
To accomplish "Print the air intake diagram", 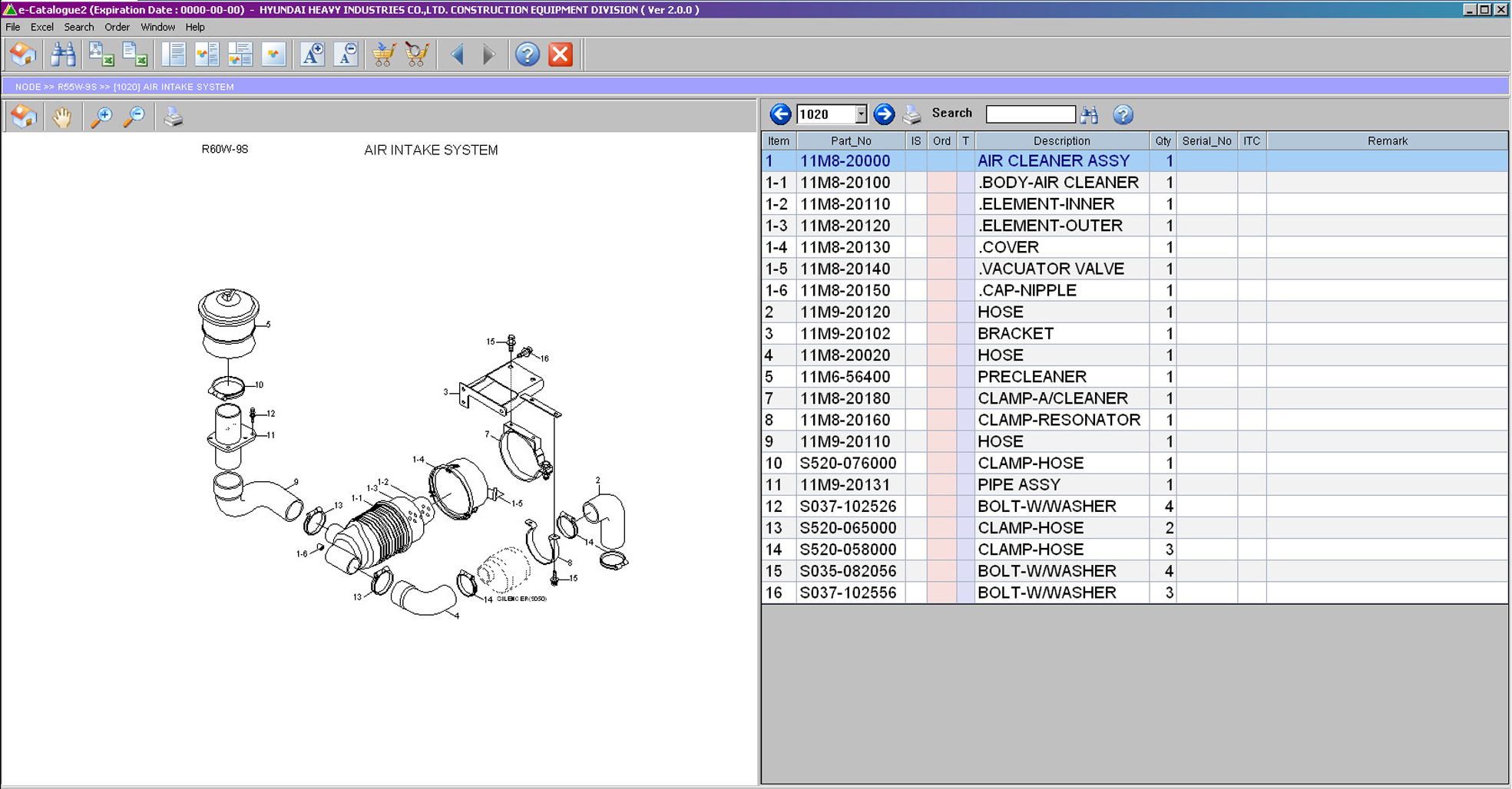I will [174, 117].
